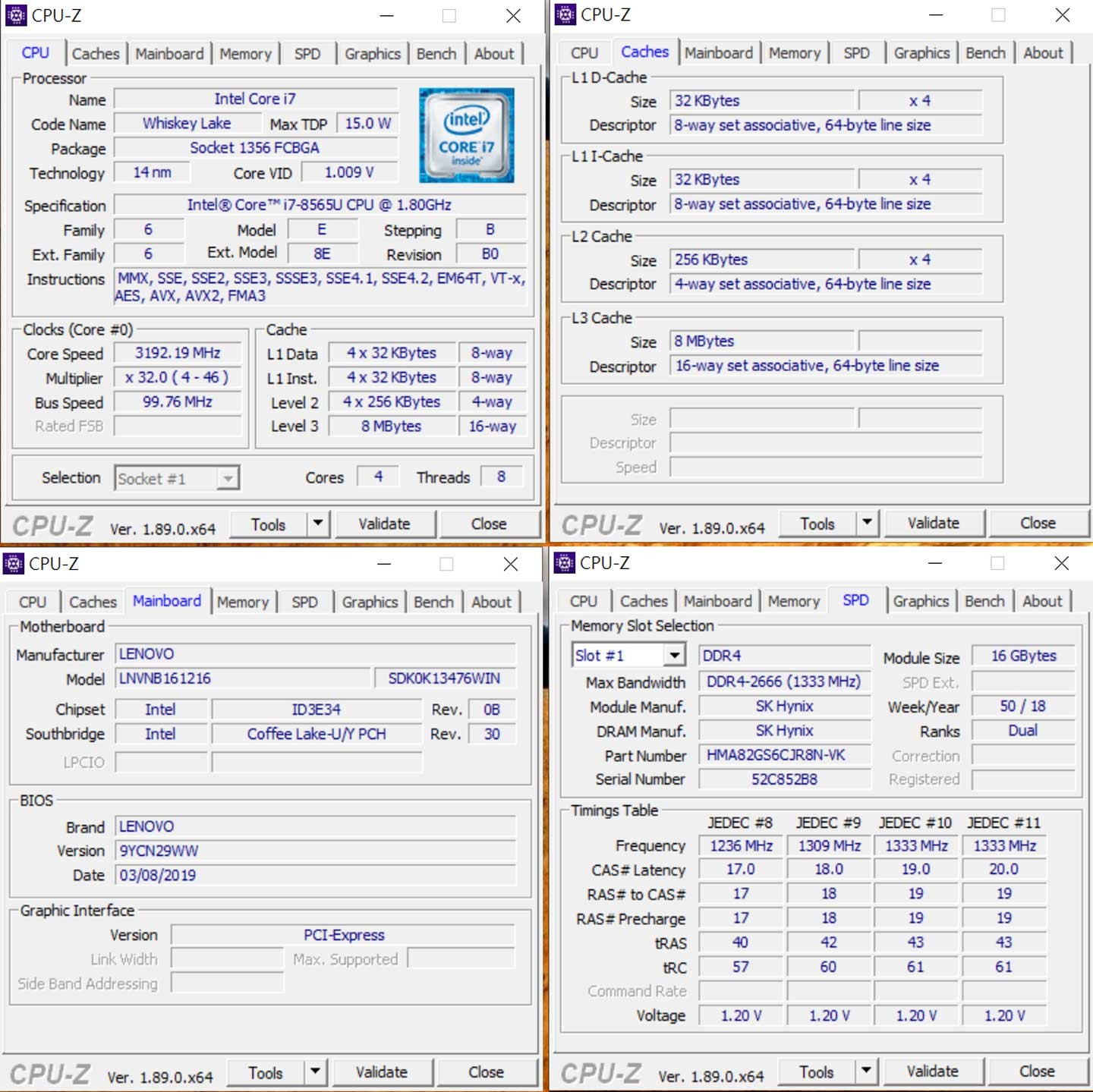This screenshot has height=1092, width=1093.
Task: Click the CPU-Z icon in the Caches window title bar
Action: [565, 14]
